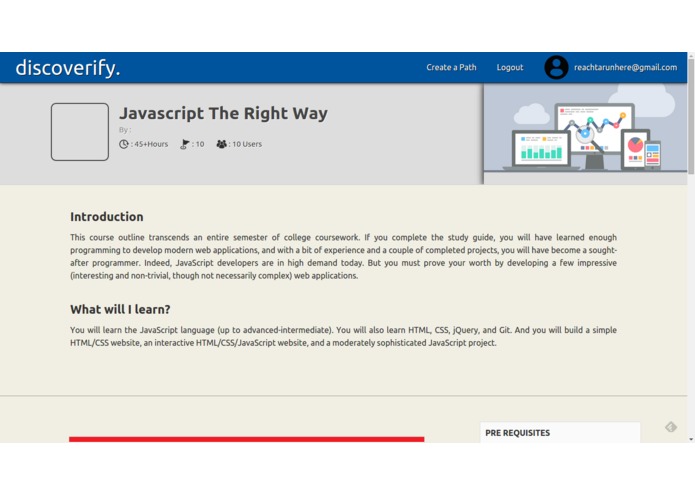This screenshot has height=494, width=695.
Task: Click the flag icon beside 10
Action: [x=184, y=144]
